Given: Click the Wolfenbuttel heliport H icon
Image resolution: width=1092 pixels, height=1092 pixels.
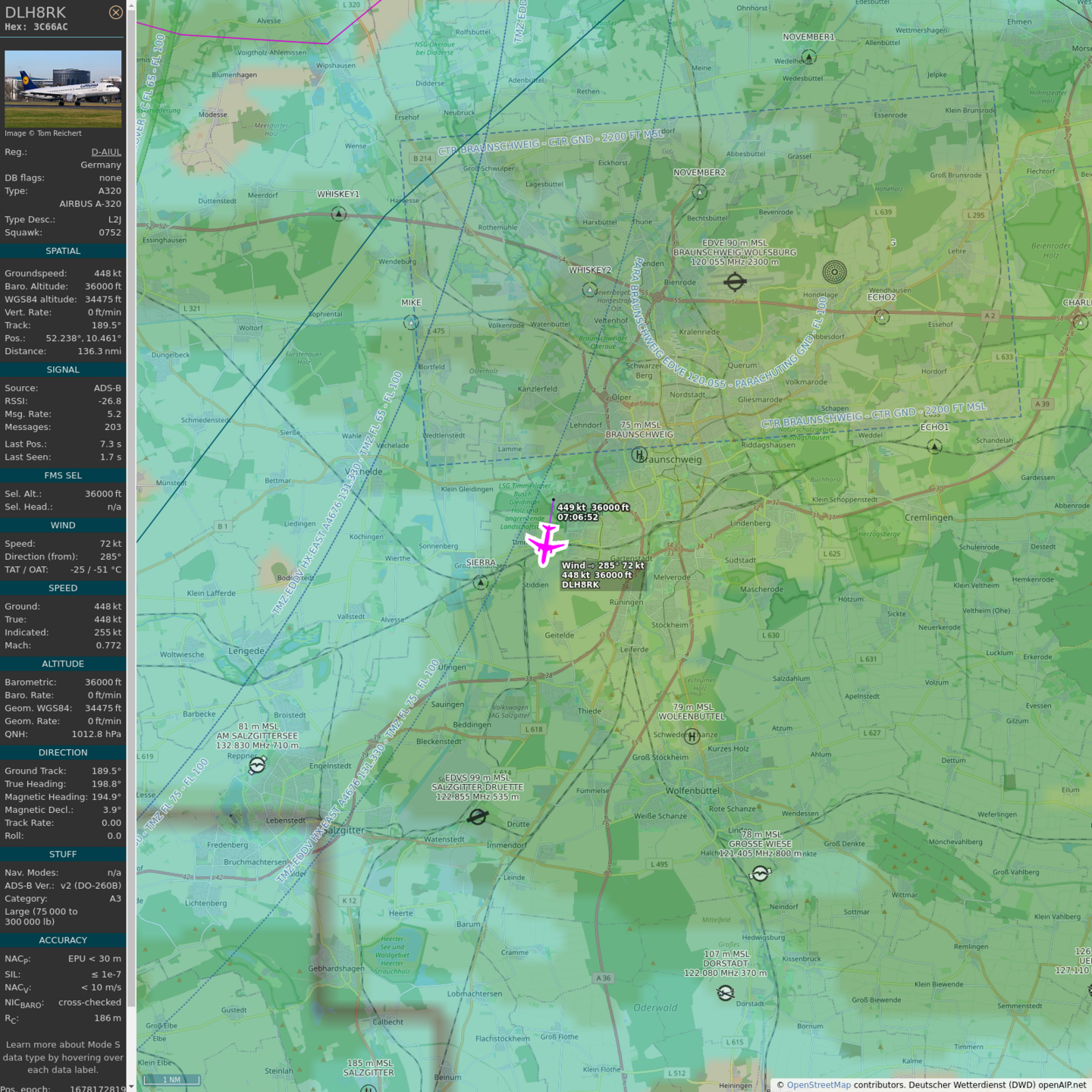Looking at the screenshot, I should click(692, 736).
